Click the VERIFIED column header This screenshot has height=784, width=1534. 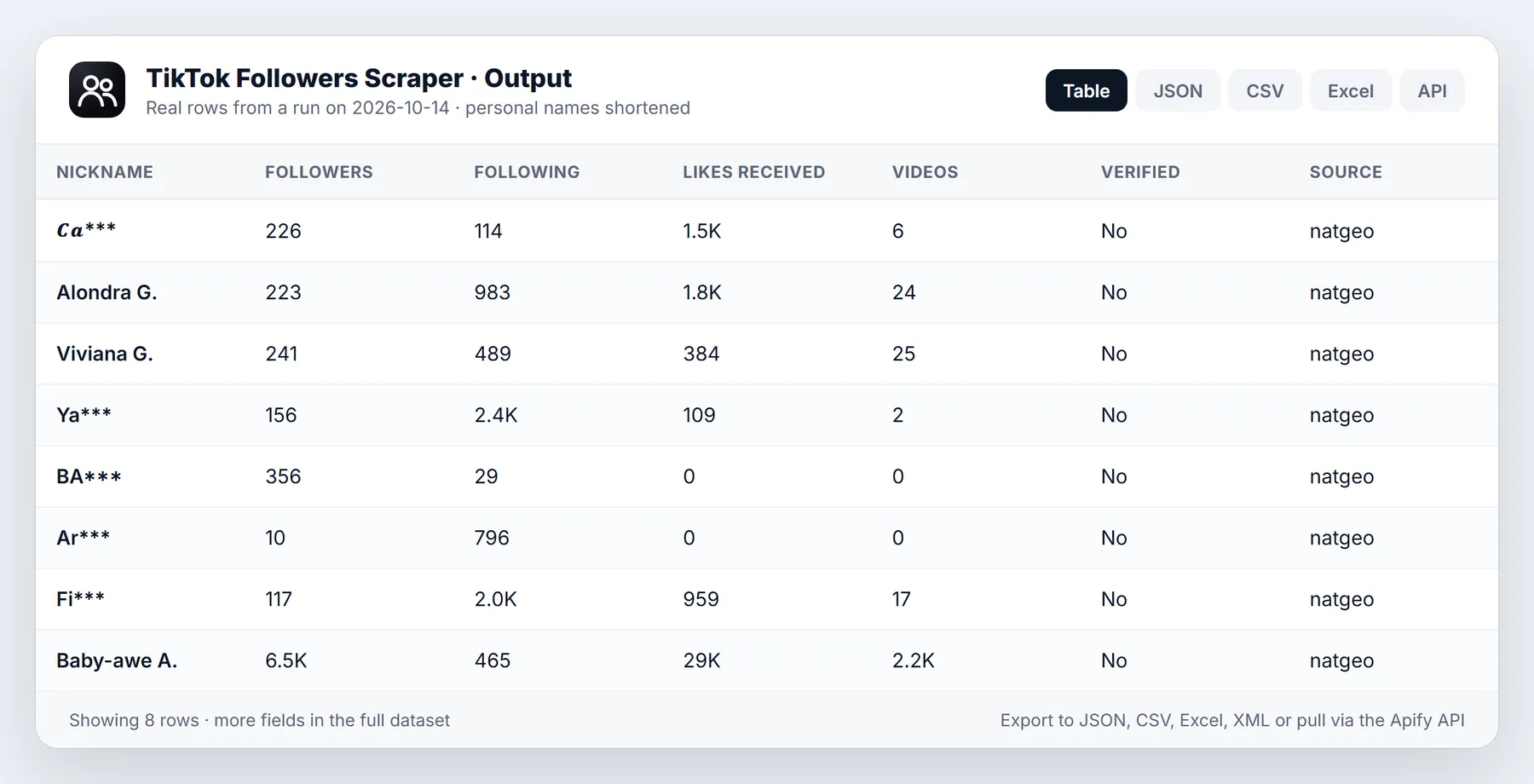(x=1140, y=172)
